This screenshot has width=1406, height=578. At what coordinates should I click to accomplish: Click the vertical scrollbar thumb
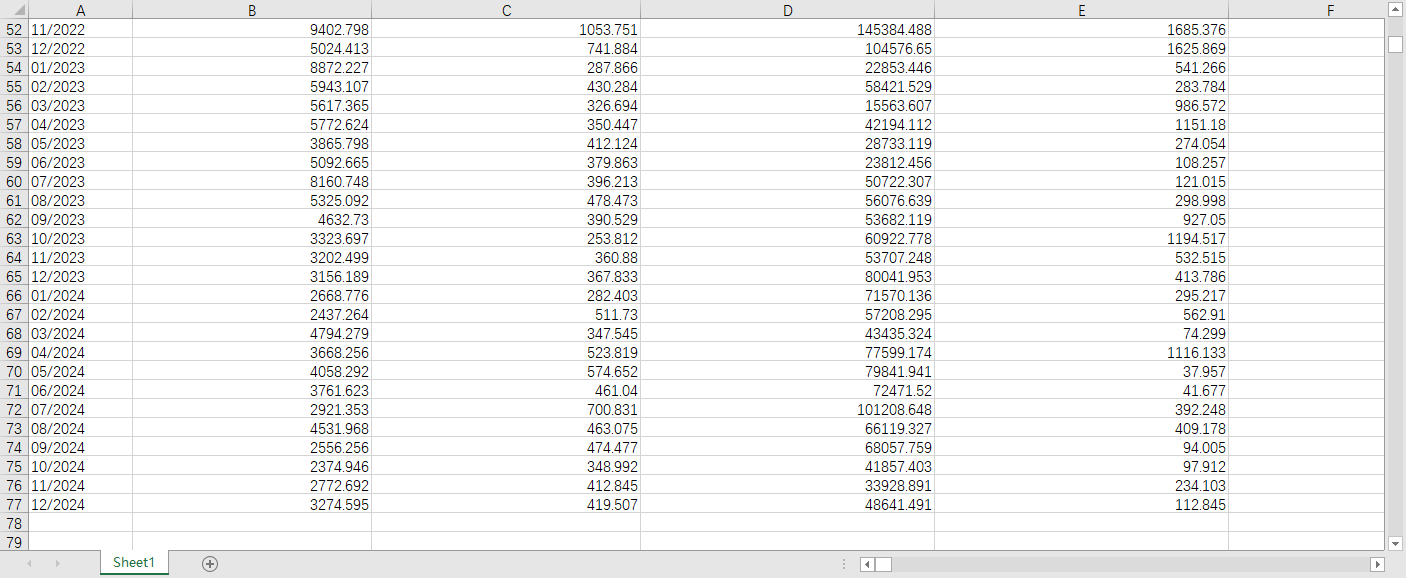pyautogui.click(x=1396, y=44)
